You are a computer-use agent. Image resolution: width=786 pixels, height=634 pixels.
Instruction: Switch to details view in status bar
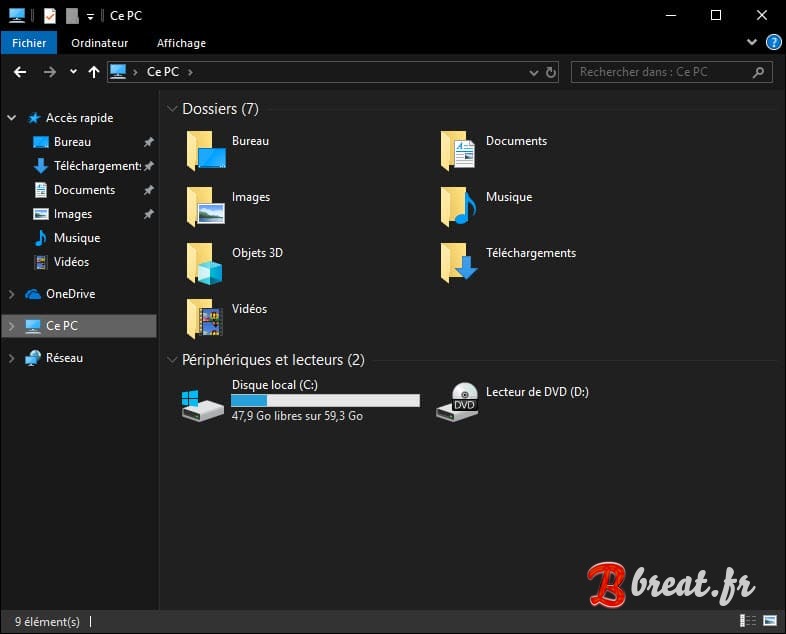[x=748, y=620]
